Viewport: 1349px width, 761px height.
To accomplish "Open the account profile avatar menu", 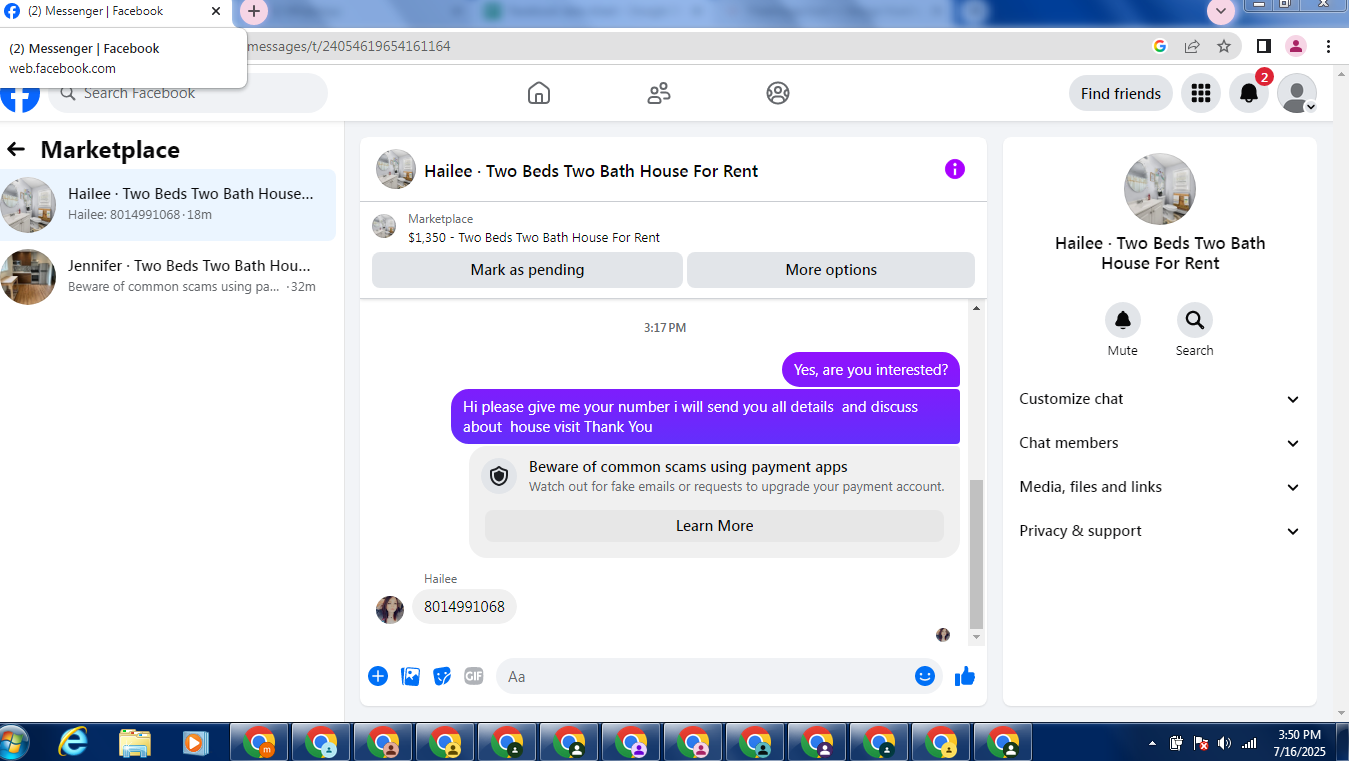I will [x=1297, y=93].
